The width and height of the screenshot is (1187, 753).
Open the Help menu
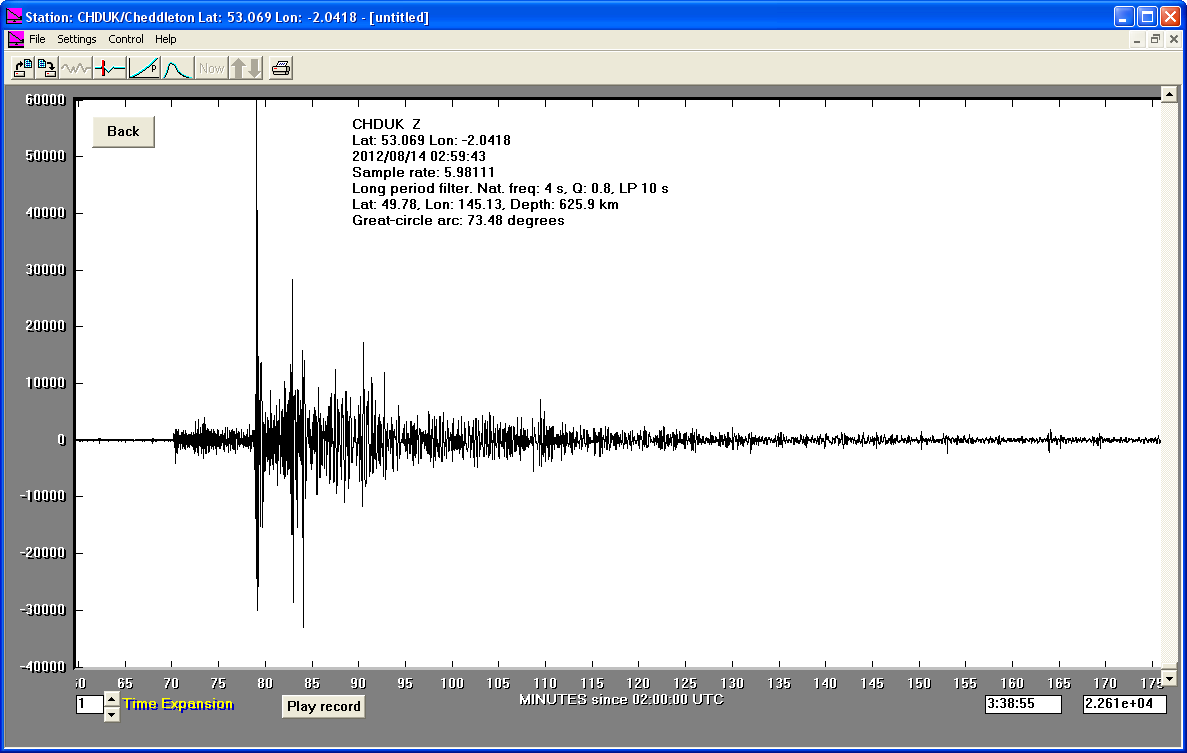click(166, 39)
